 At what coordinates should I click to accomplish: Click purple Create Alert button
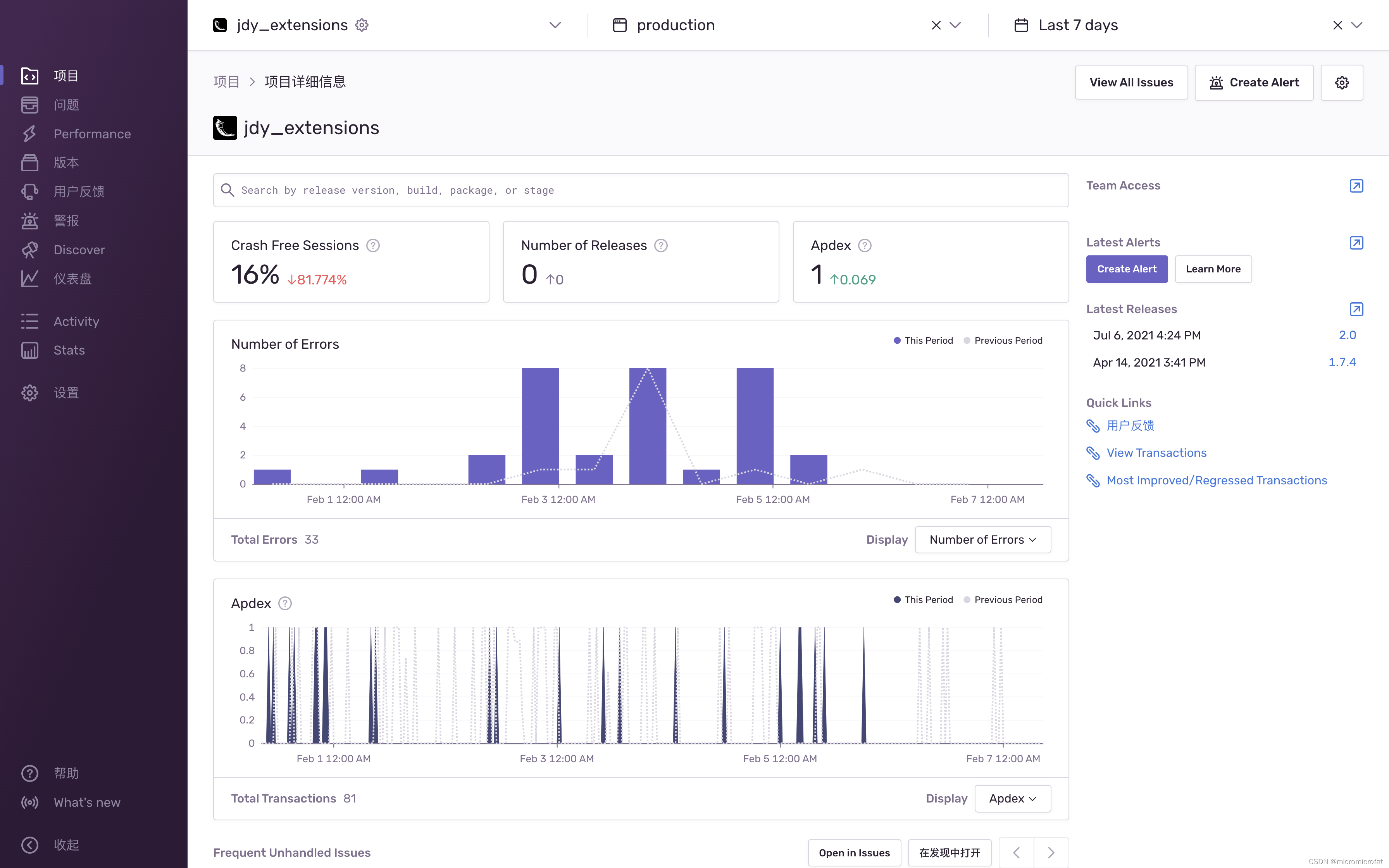(1127, 269)
